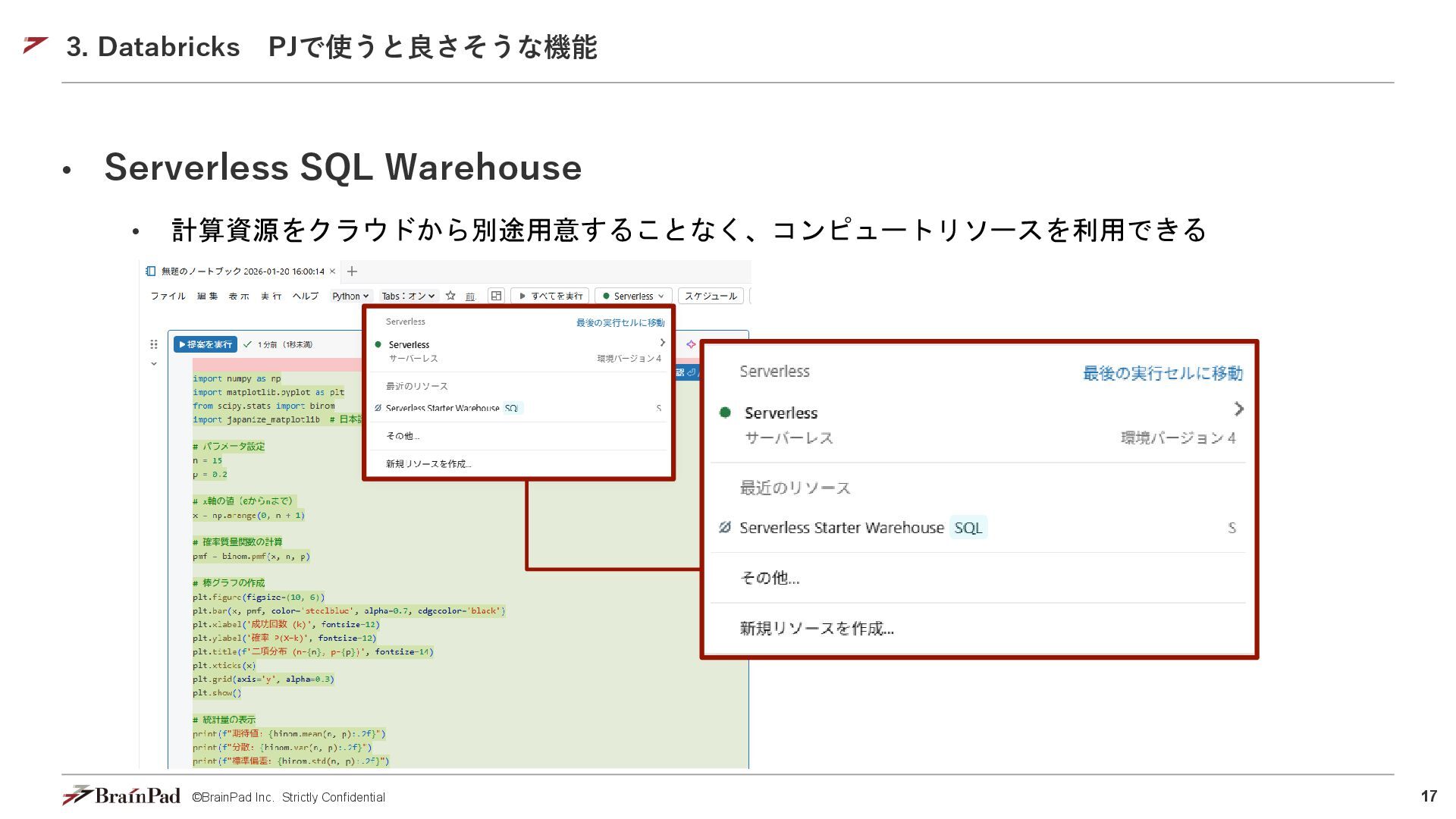This screenshot has width=1456, height=819.
Task: Open the ヘルプ menu
Action: tap(306, 296)
